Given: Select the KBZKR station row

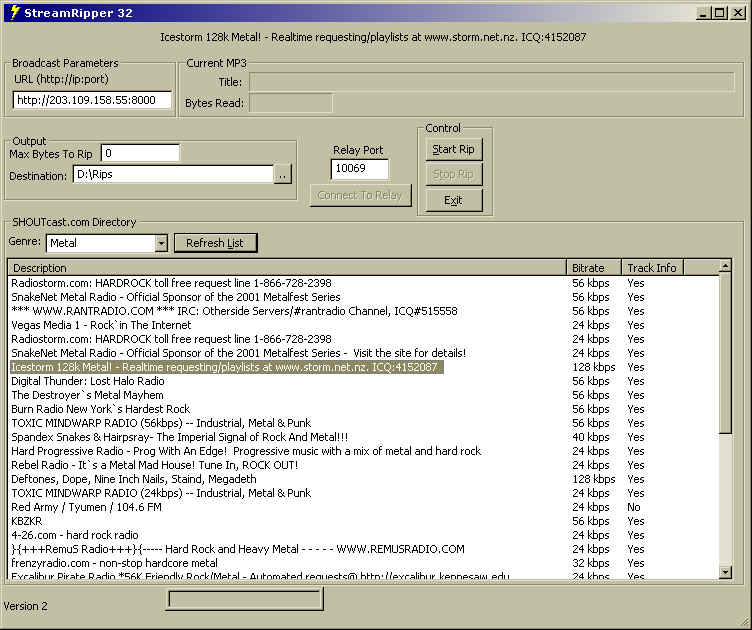Looking at the screenshot, I should click(363, 521).
